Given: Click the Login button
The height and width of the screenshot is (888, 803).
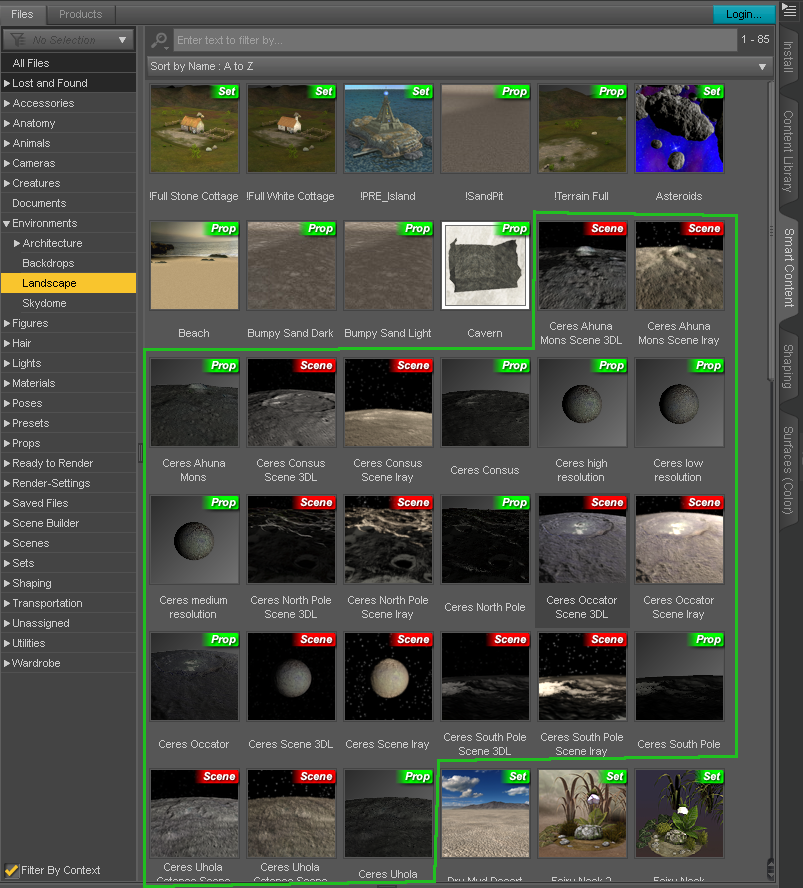Looking at the screenshot, I should point(744,14).
